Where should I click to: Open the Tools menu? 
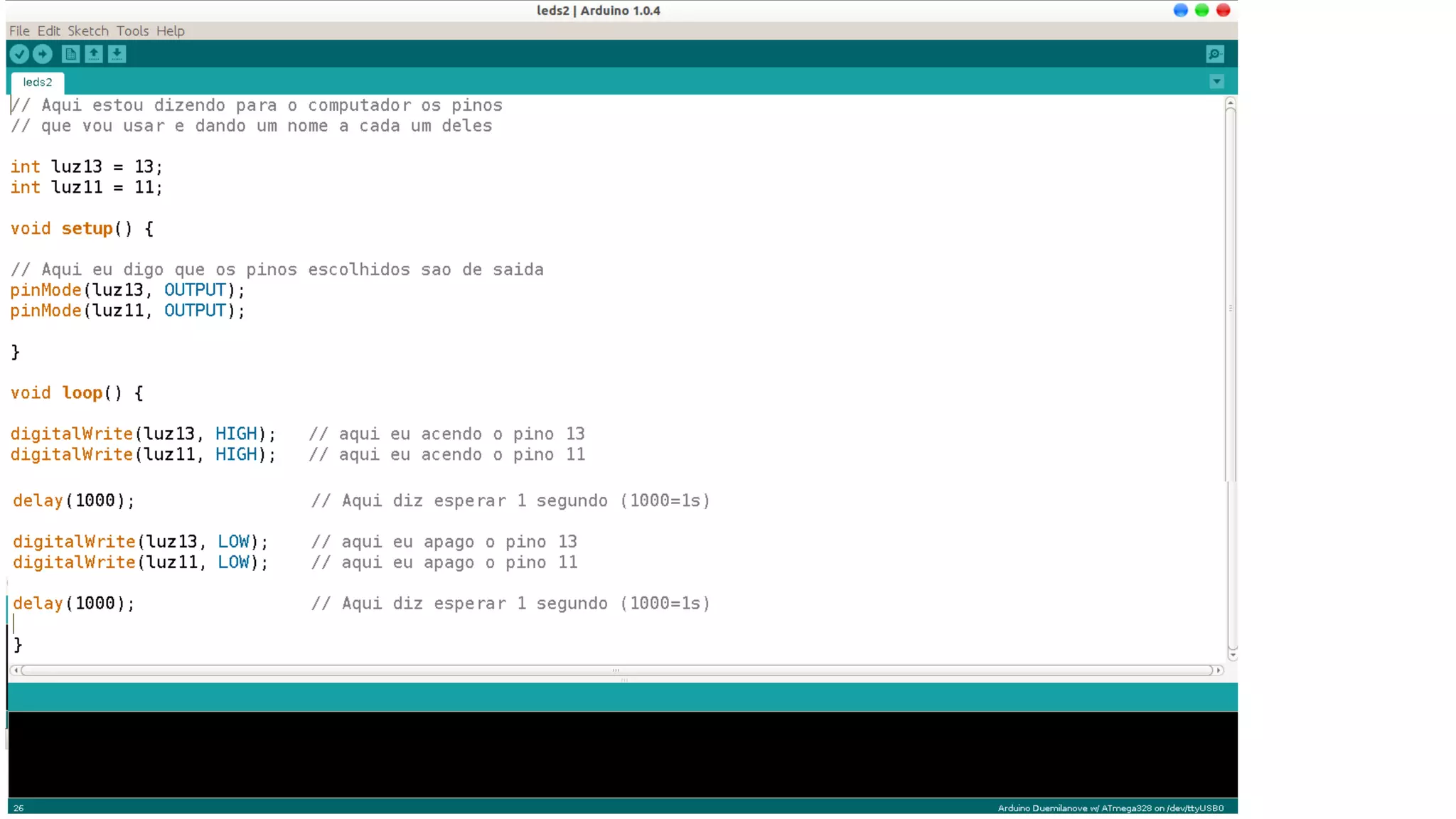[x=132, y=31]
